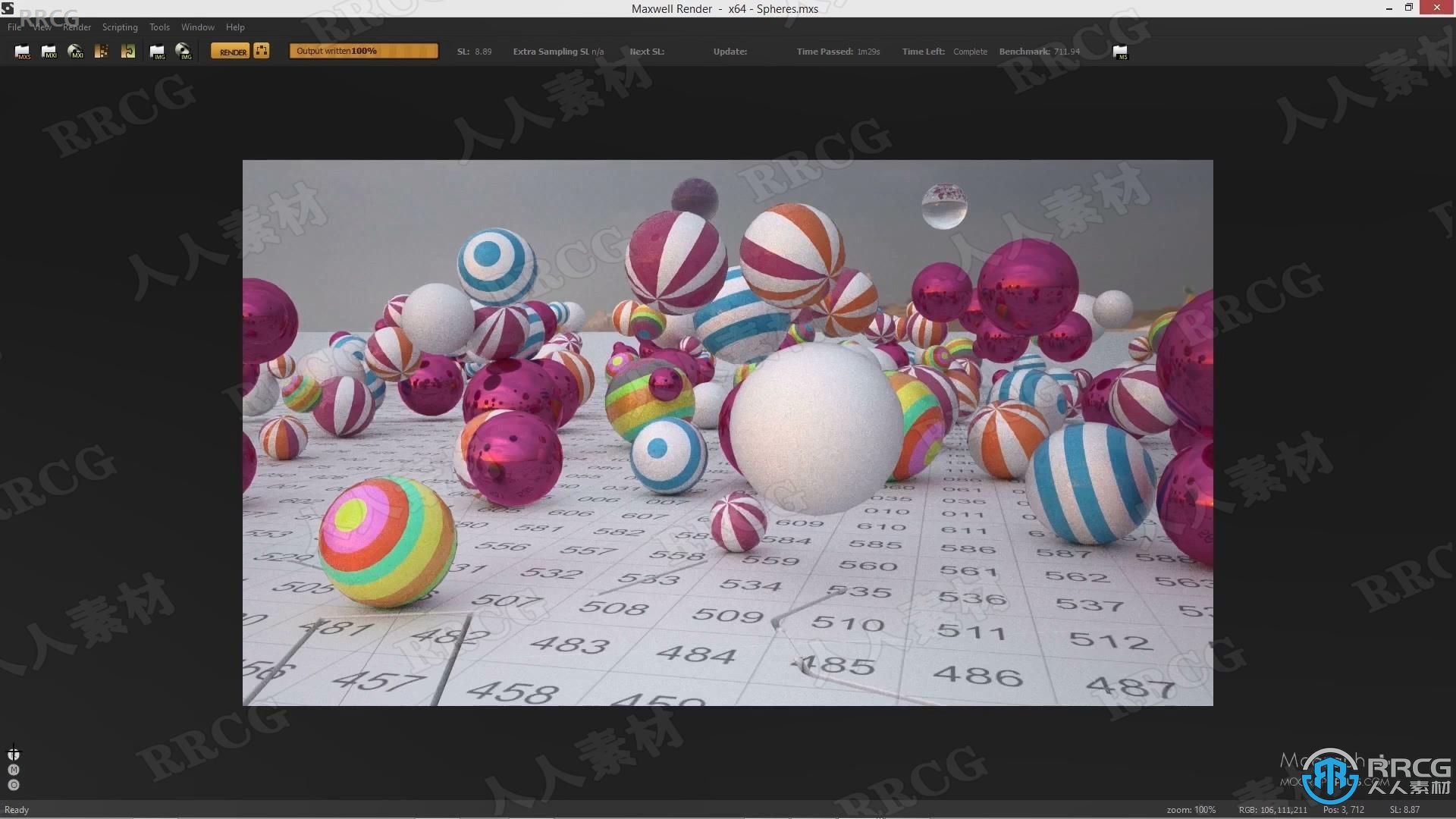Click the Benchmark: 711.94 readout
Image resolution: width=1456 pixels, height=819 pixels.
pos(1039,52)
